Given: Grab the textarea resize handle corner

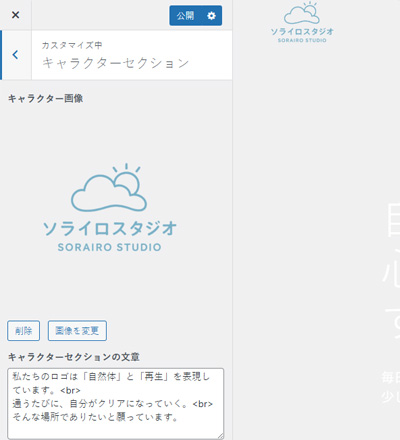Looking at the screenshot, I should click(x=221, y=436).
